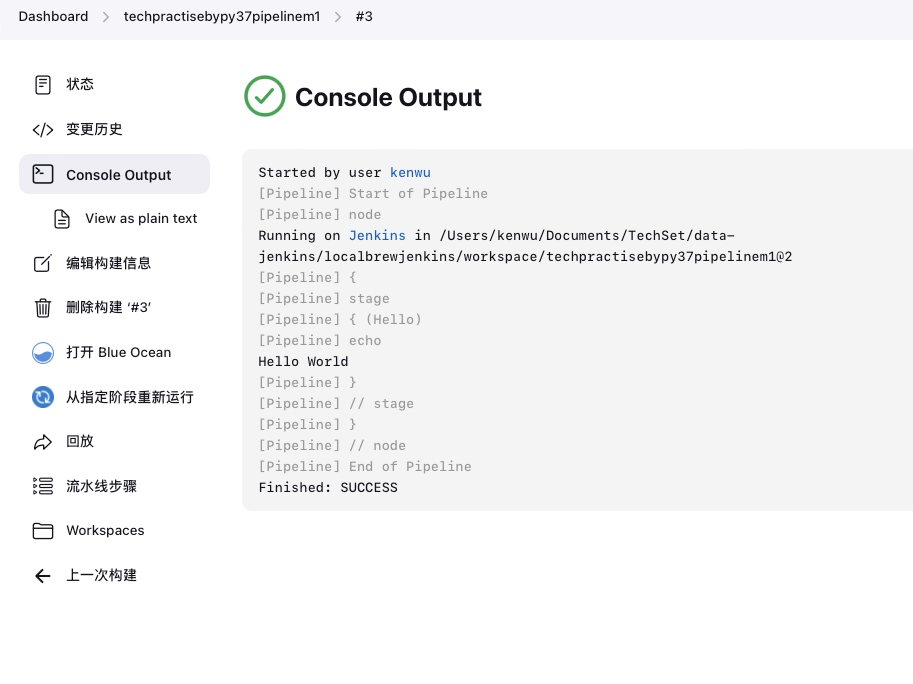Image resolution: width=913 pixels, height=684 pixels.
Task: Click the restart from stage icon
Action: 43,397
